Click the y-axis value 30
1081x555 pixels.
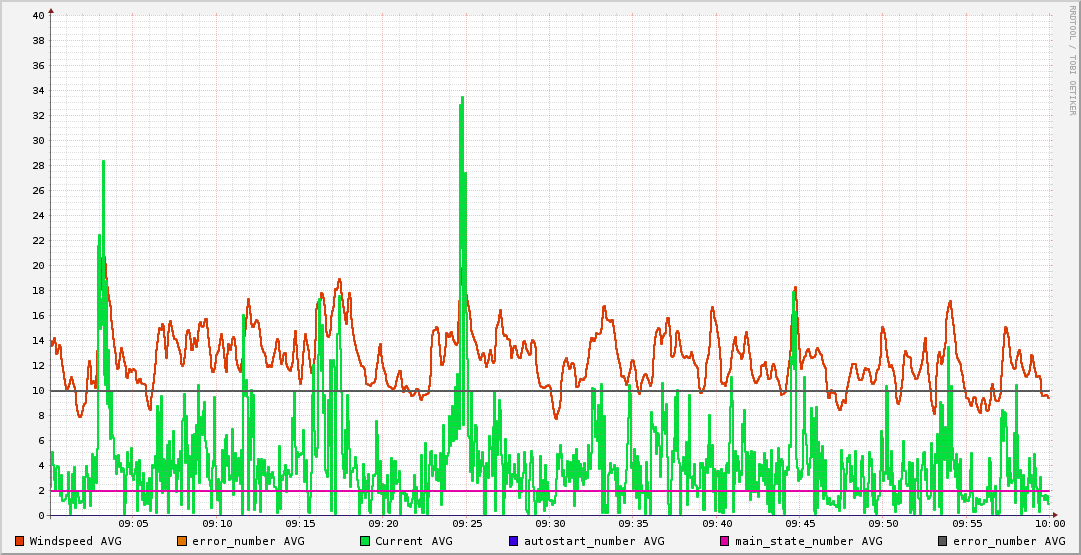coord(39,141)
